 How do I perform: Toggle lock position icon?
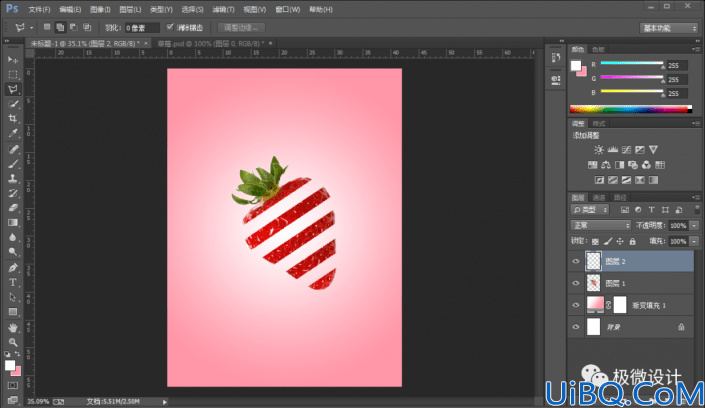pos(620,242)
